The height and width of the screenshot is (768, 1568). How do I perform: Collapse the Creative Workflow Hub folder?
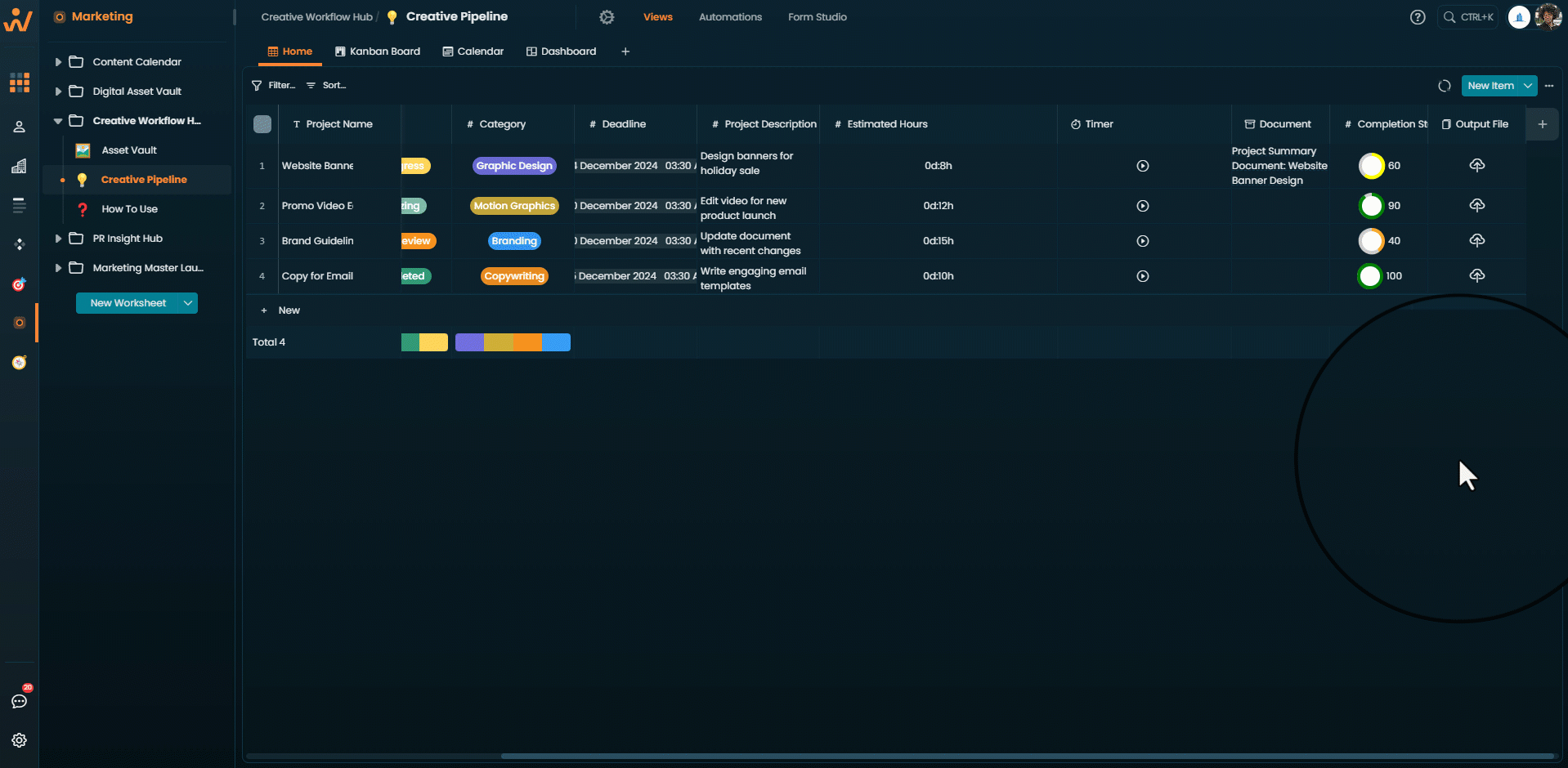click(x=58, y=121)
